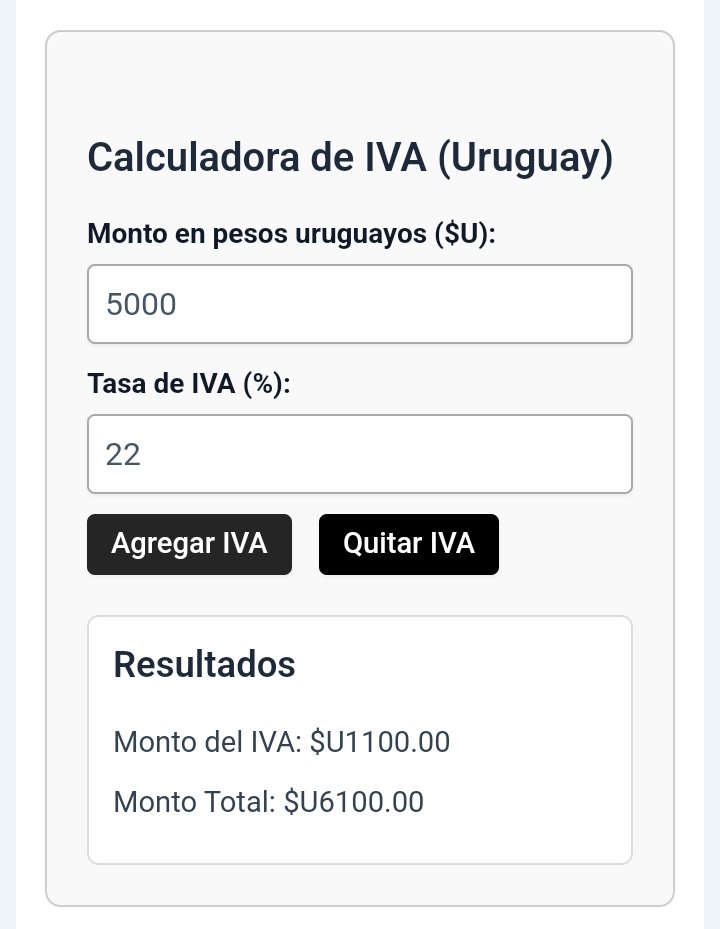Viewport: 720px width, 929px height.
Task: Click the Tasa de IVA (%) label
Action: coord(189,383)
